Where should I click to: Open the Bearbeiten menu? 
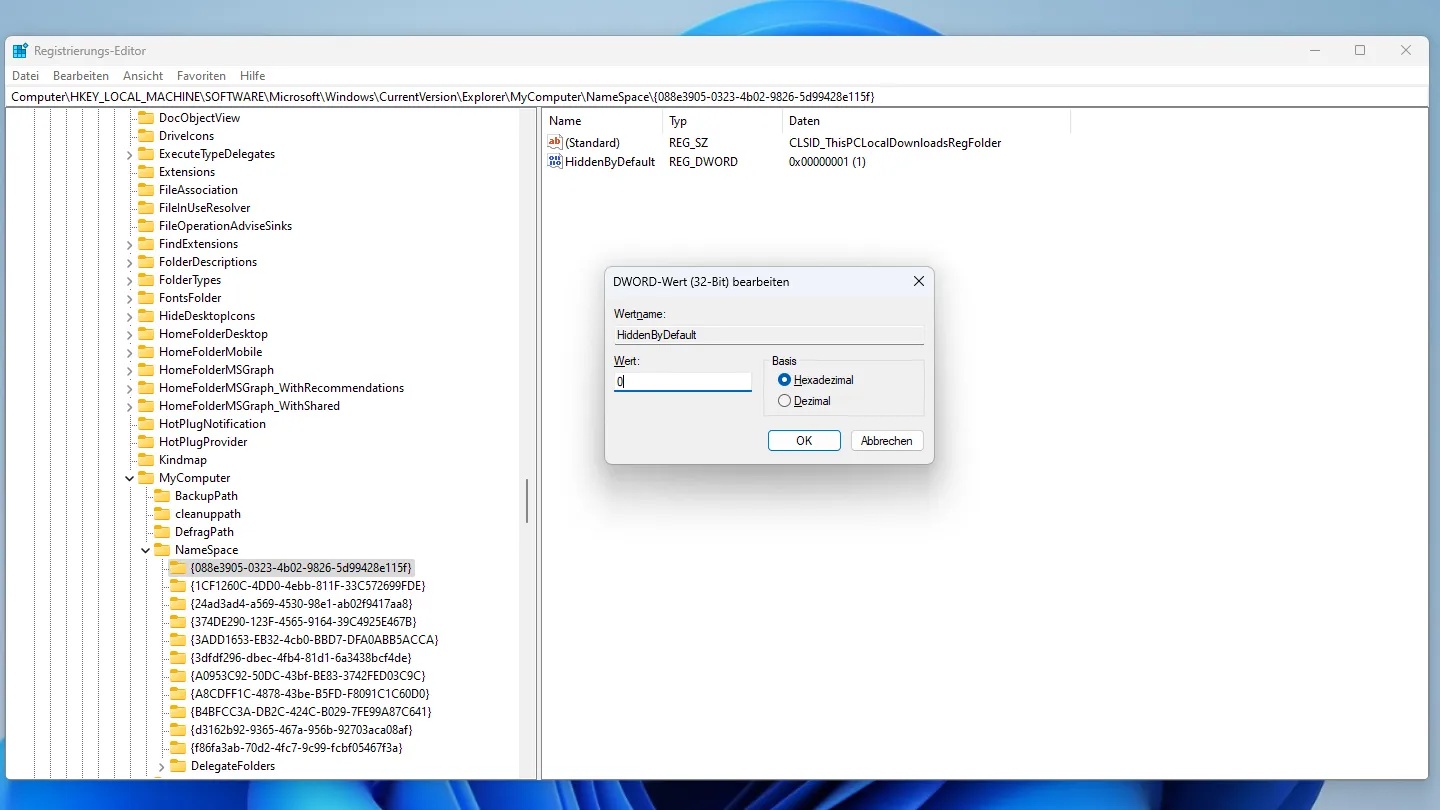point(81,76)
